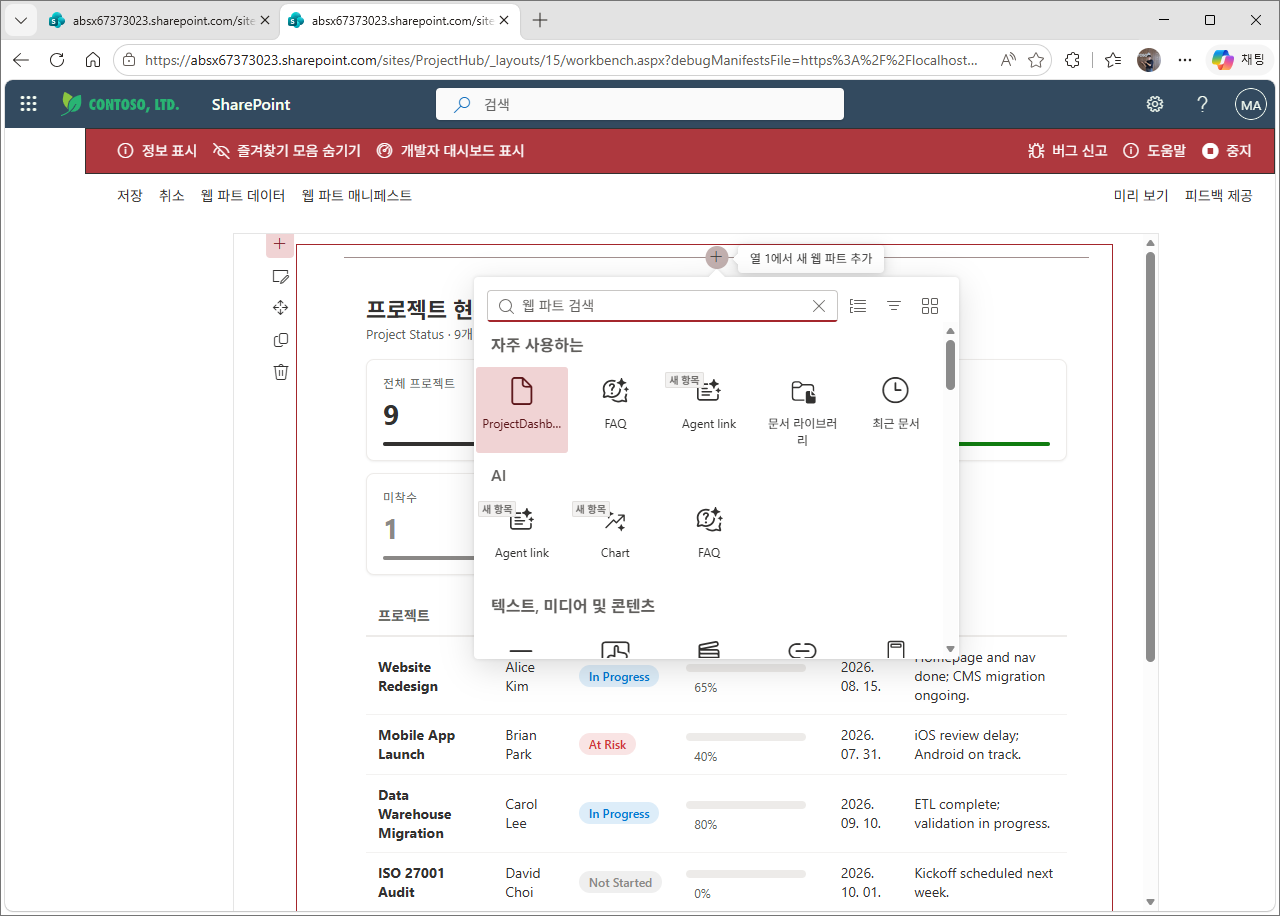Open 웹 파트 데이터
Image resolution: width=1280 pixels, height=916 pixels.
pos(243,196)
